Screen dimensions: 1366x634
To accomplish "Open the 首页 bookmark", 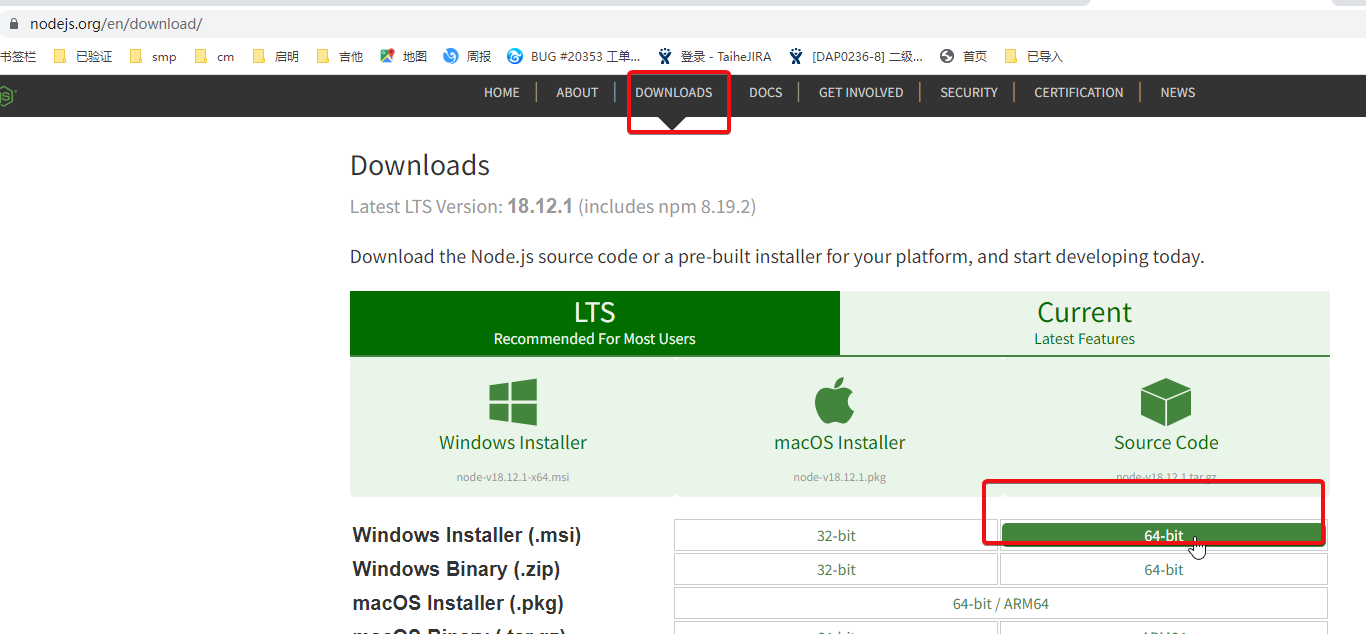I will point(964,57).
